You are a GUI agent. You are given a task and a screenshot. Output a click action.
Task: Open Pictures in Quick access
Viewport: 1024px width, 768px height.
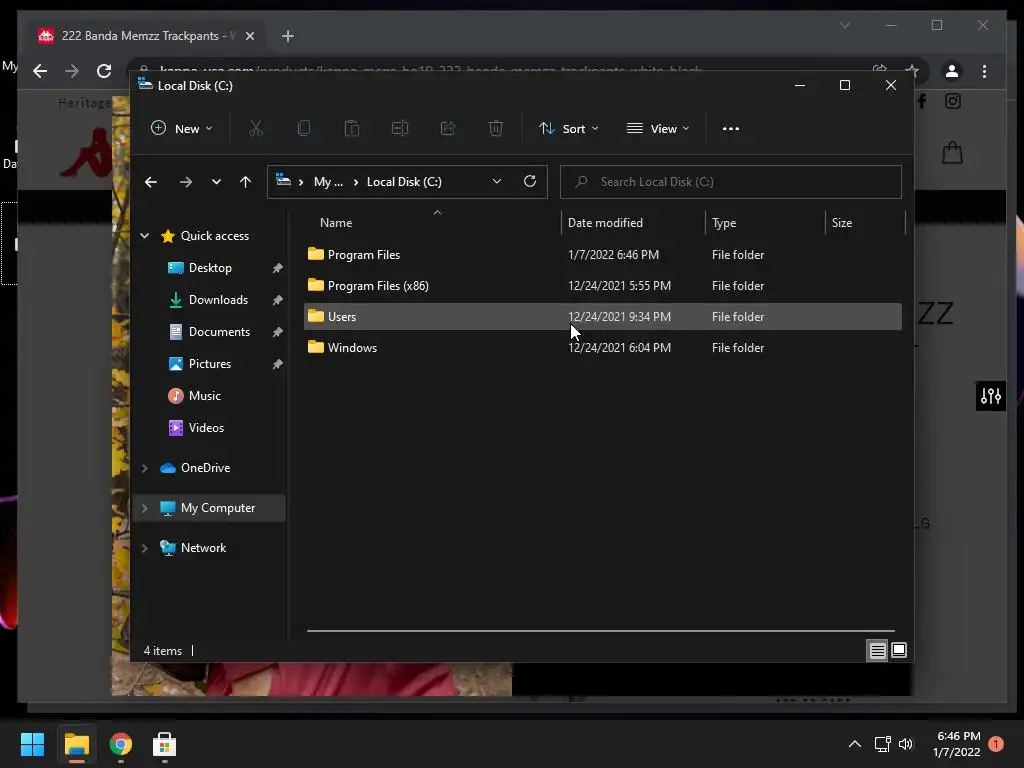coord(210,364)
